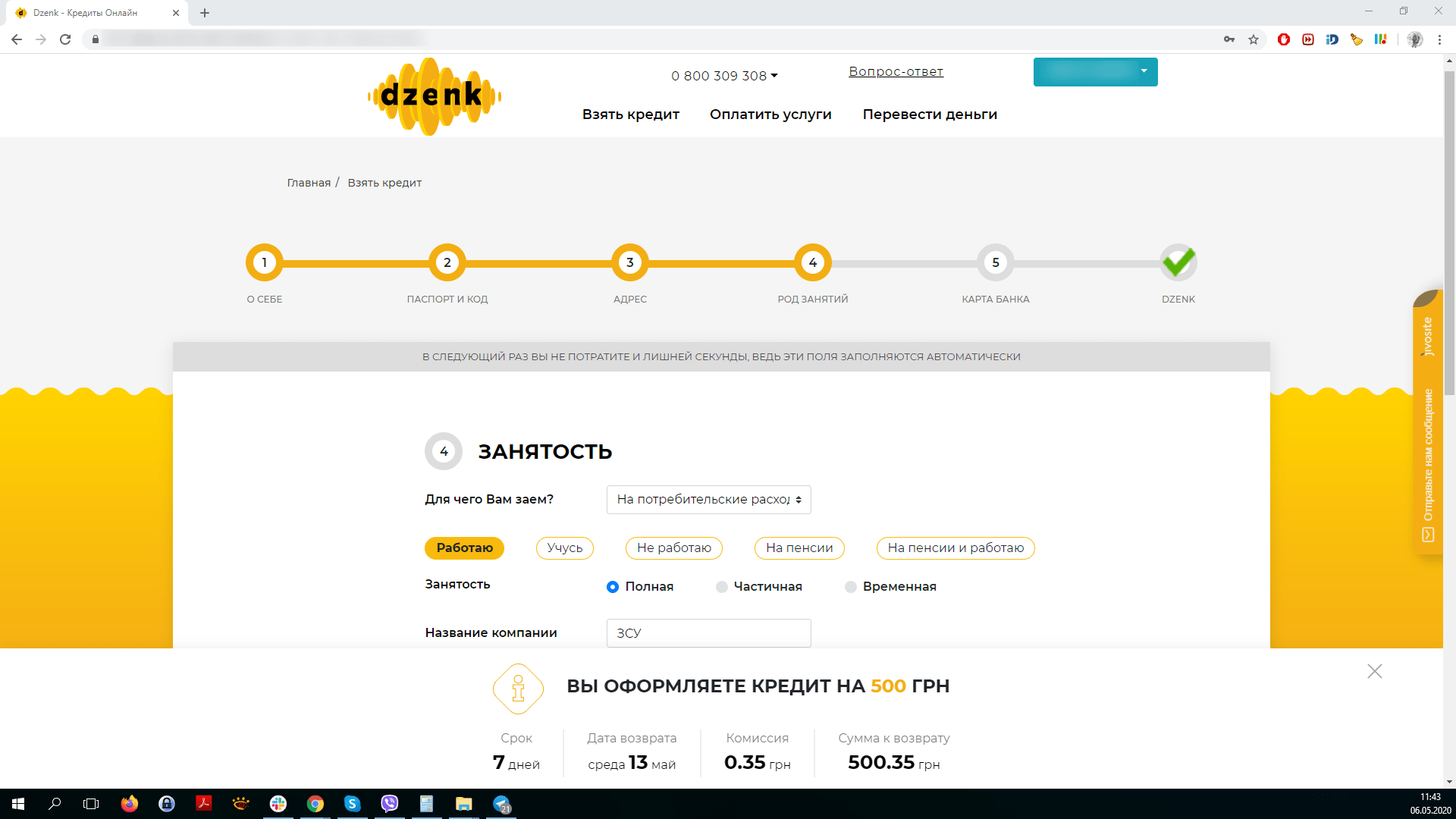
Task: Select Временная employment radio button
Action: (x=851, y=587)
